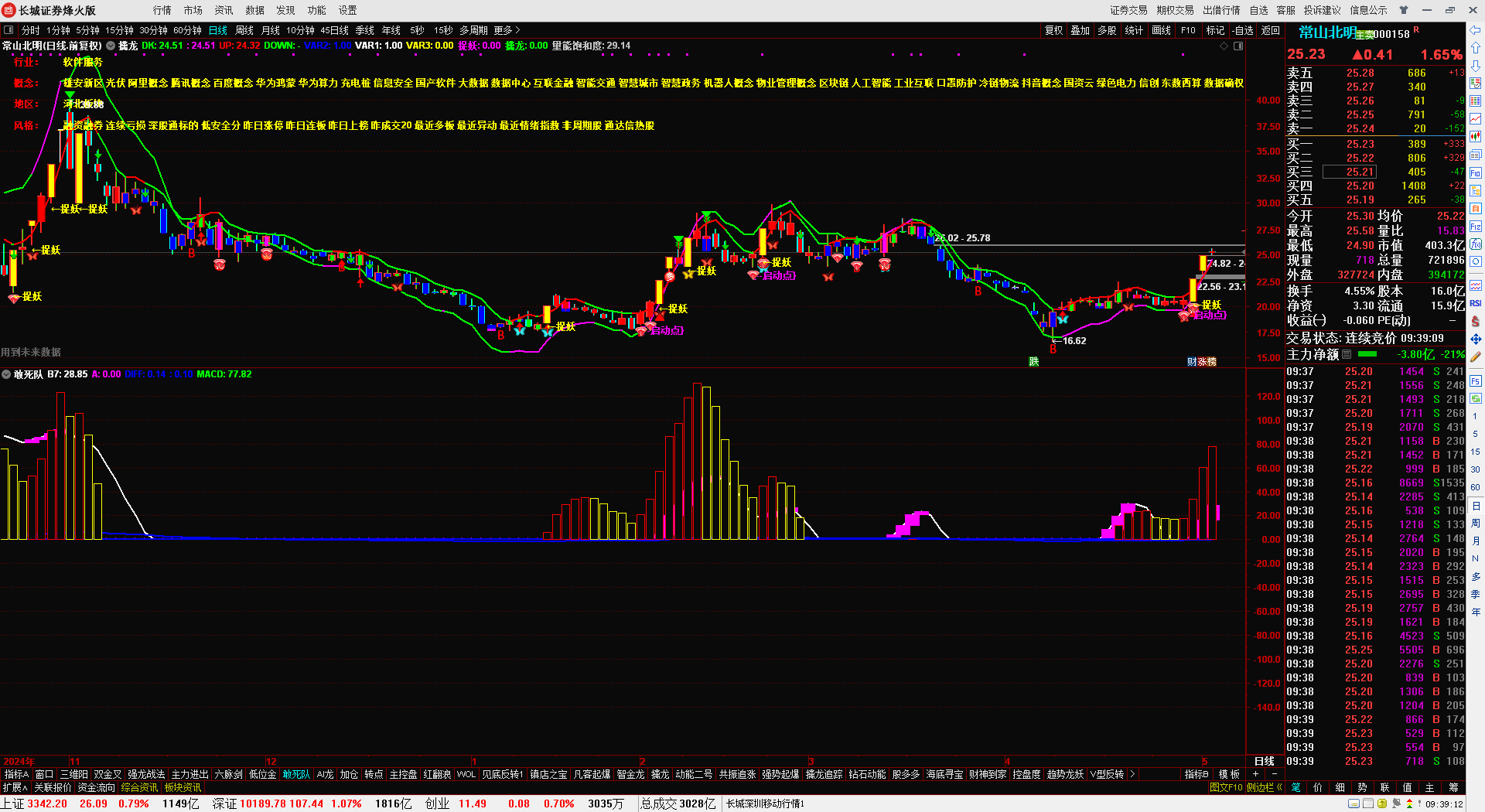This screenshot has width=1485, height=812.
Task: Switch to 周线 period
Action: coord(244,30)
